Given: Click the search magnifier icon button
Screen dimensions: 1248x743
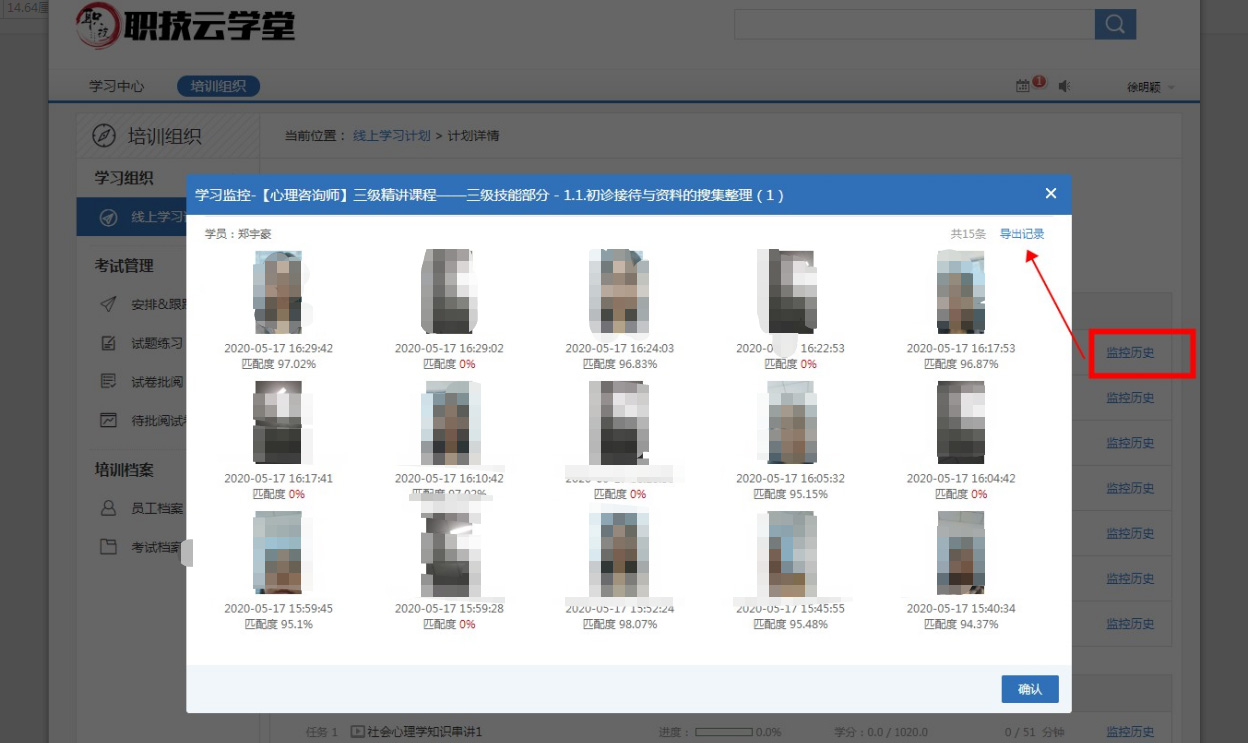Looking at the screenshot, I should pos(1115,24).
